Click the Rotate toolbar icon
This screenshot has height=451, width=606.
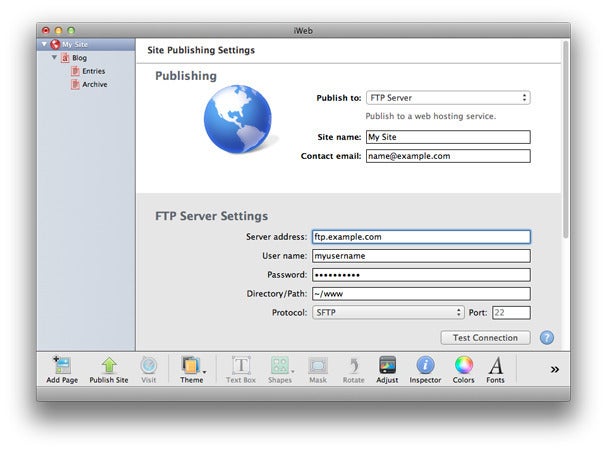pyautogui.click(x=354, y=365)
